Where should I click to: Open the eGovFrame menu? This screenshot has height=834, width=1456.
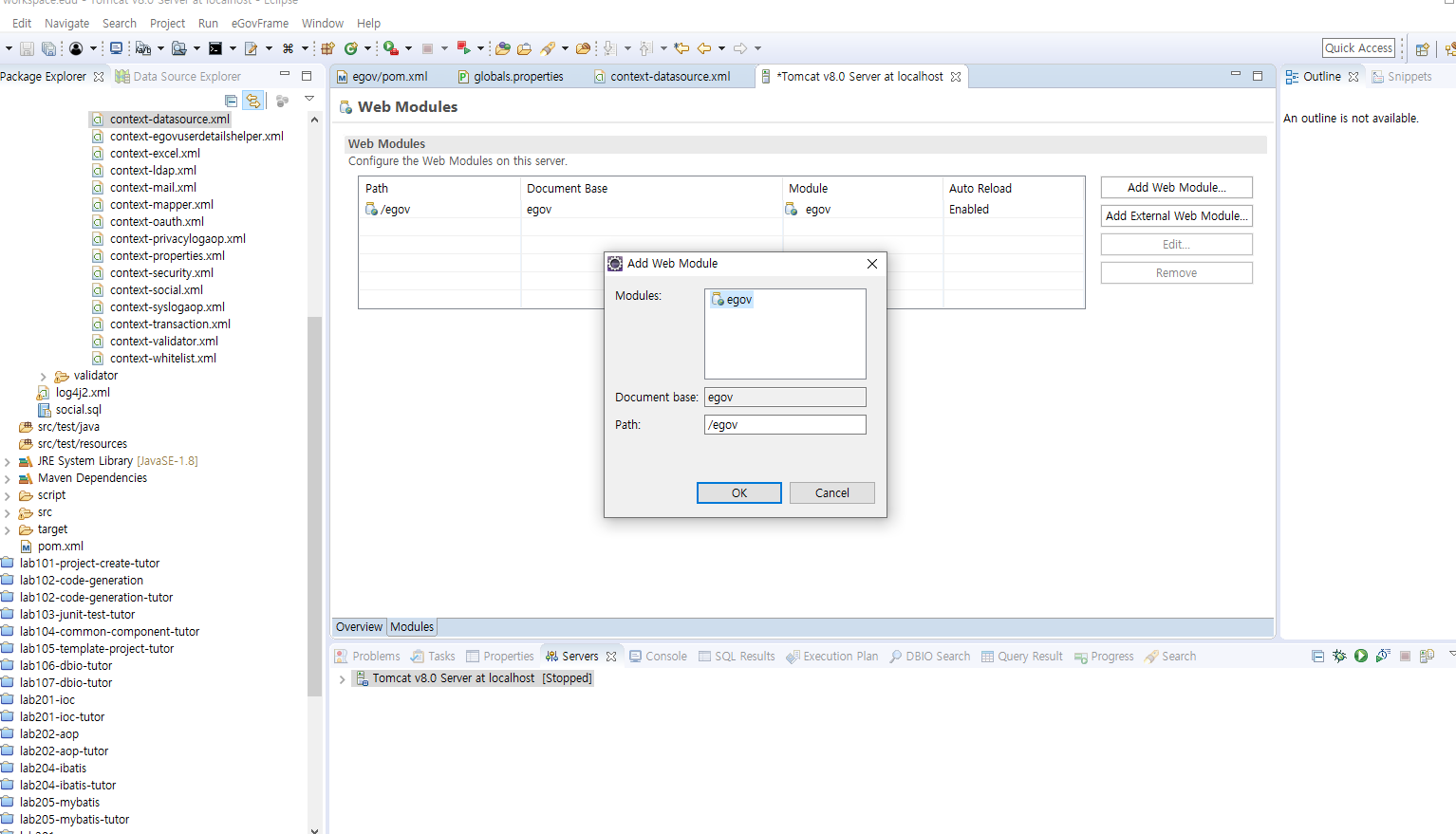pyautogui.click(x=260, y=24)
